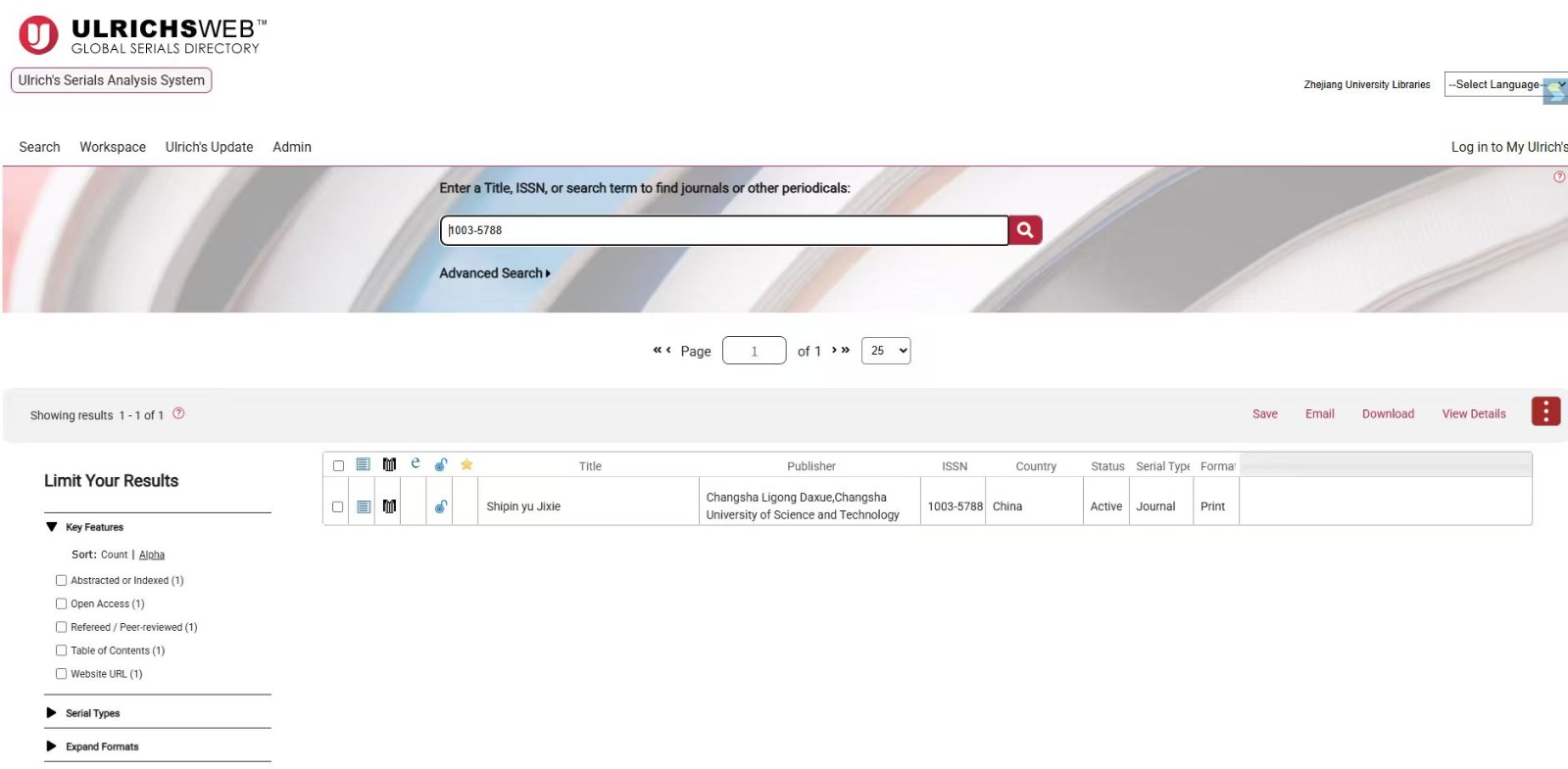This screenshot has height=769, width=1568.
Task: Click ISSN value 1003-5788 in results row
Action: 955,506
